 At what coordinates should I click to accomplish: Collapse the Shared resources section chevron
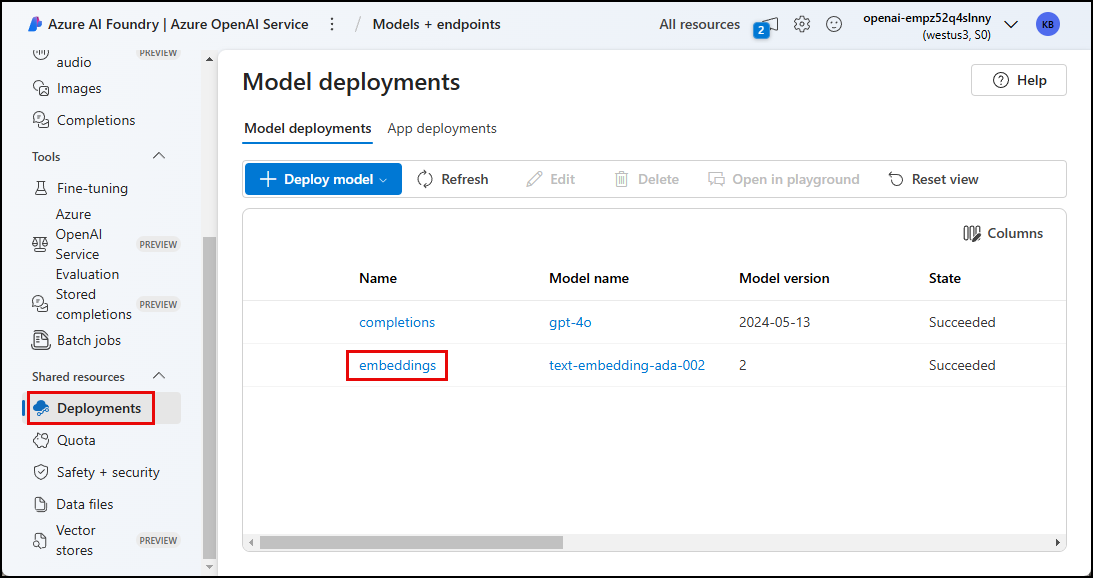[x=159, y=377]
